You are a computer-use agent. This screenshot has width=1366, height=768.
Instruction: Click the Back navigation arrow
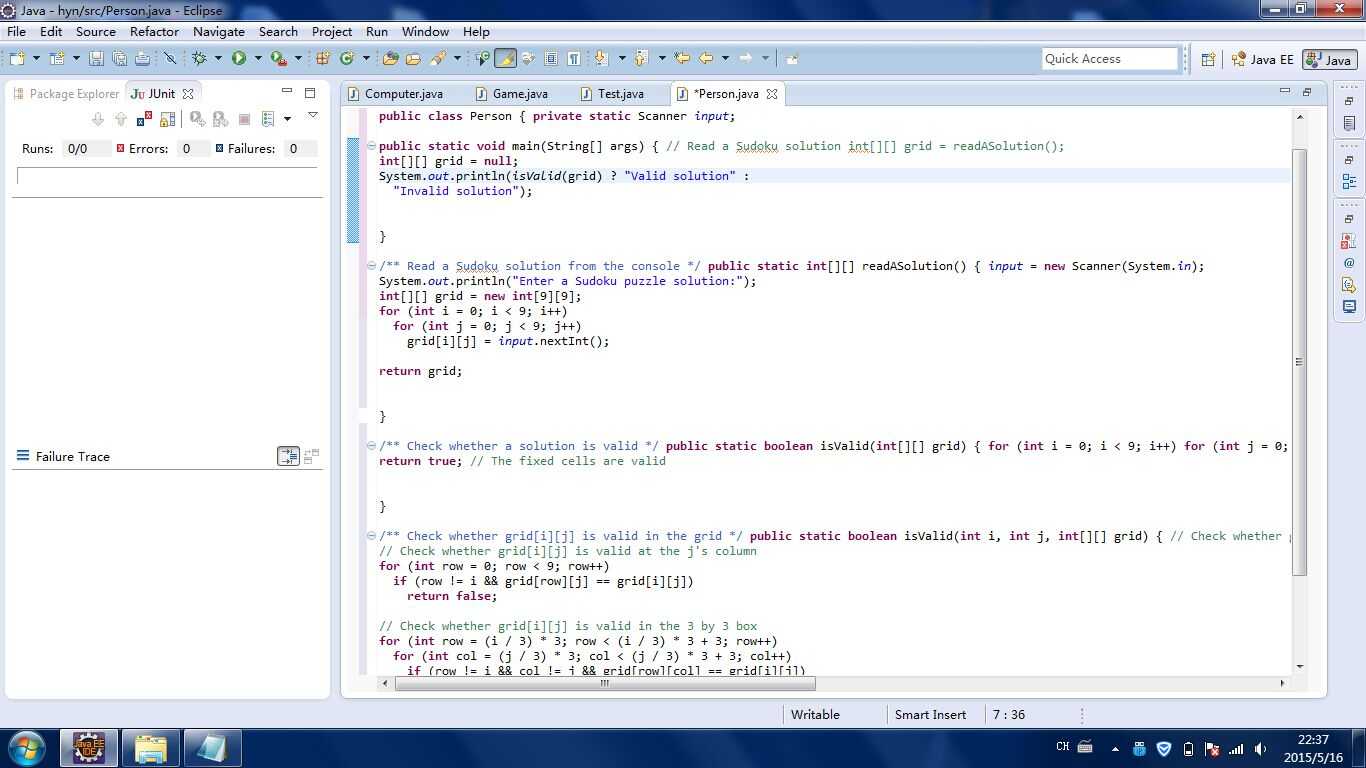tap(705, 59)
